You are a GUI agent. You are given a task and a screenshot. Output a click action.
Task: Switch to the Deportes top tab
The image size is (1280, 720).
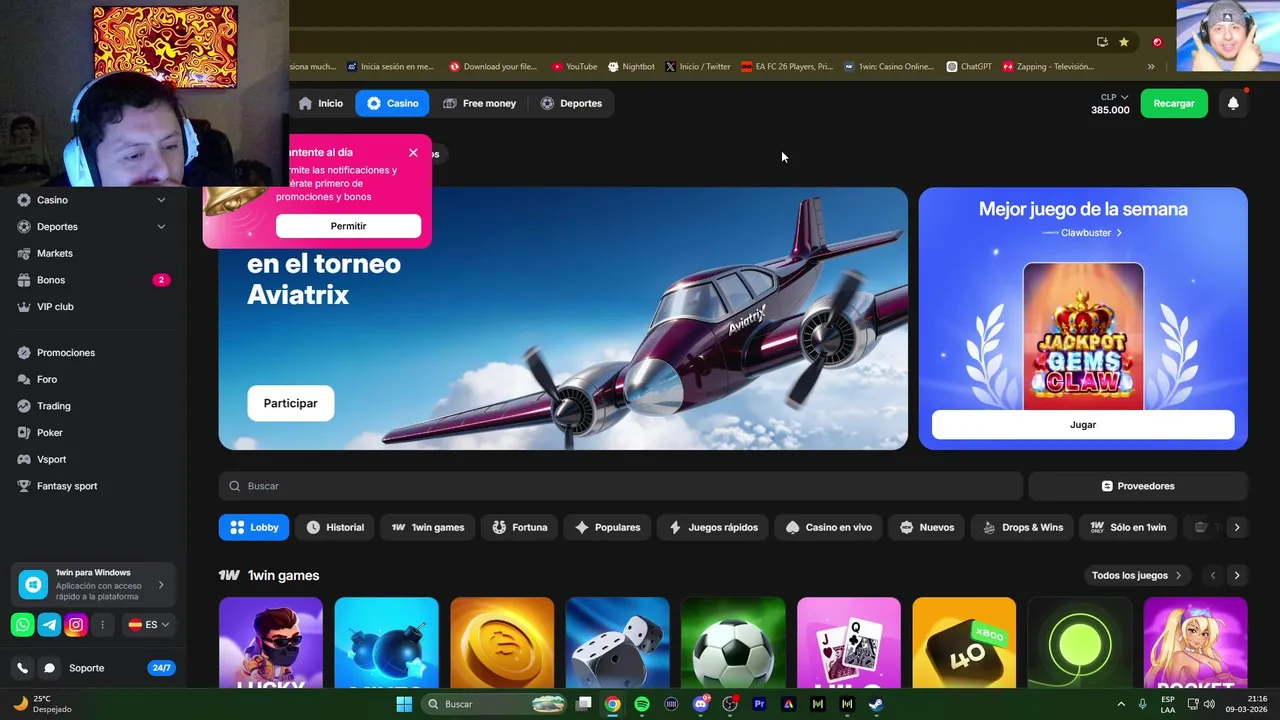coord(571,103)
